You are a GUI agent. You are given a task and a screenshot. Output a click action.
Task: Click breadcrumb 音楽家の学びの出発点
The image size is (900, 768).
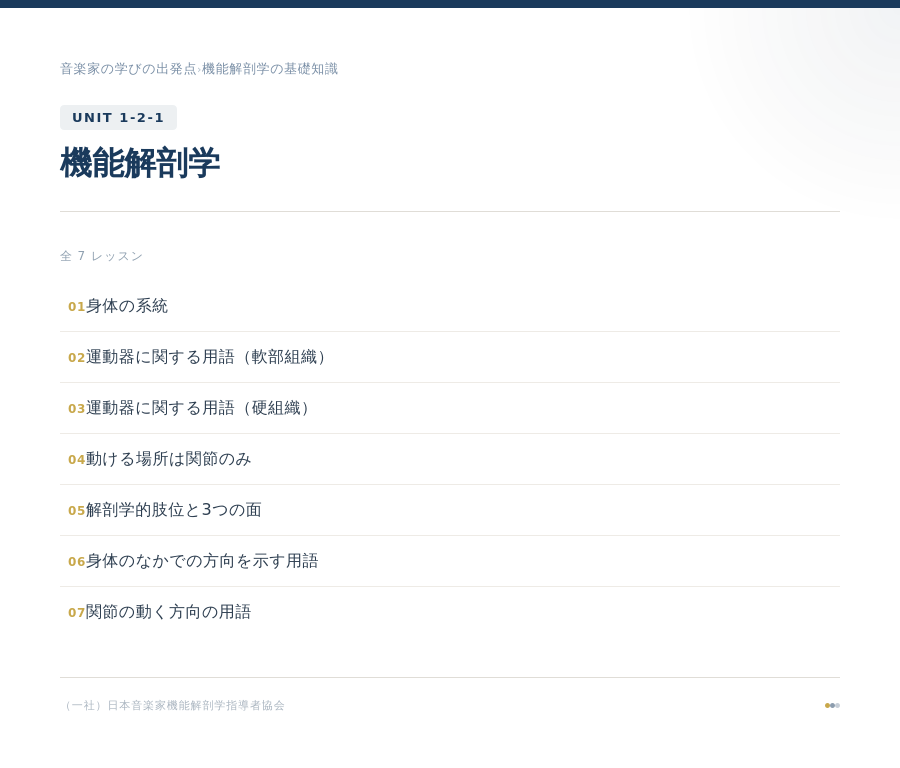click(x=128, y=69)
